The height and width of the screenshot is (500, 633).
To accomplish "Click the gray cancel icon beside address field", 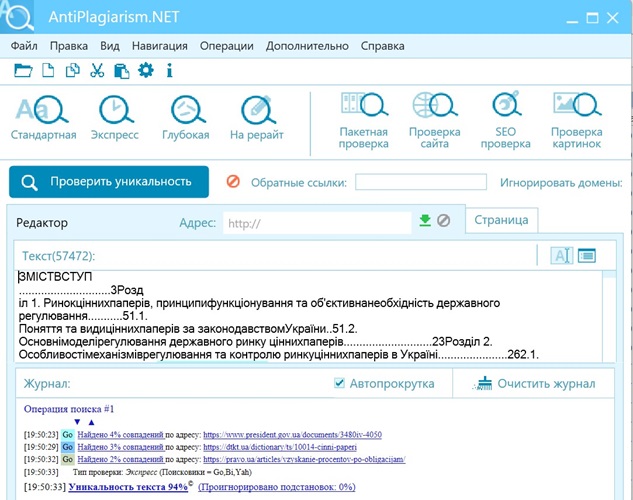I will point(443,220).
